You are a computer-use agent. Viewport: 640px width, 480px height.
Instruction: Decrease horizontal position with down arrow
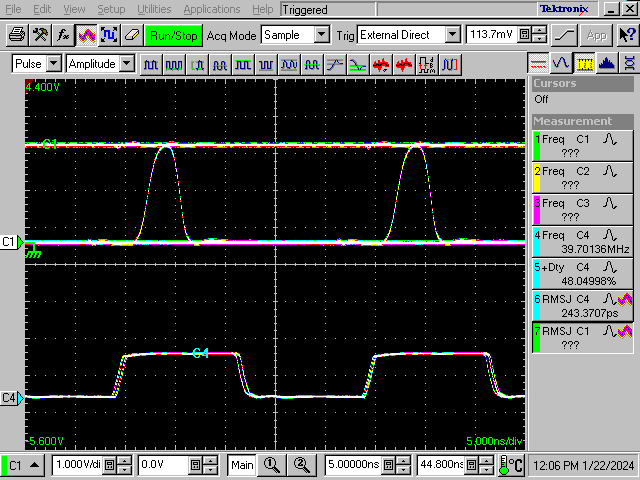[487, 469]
